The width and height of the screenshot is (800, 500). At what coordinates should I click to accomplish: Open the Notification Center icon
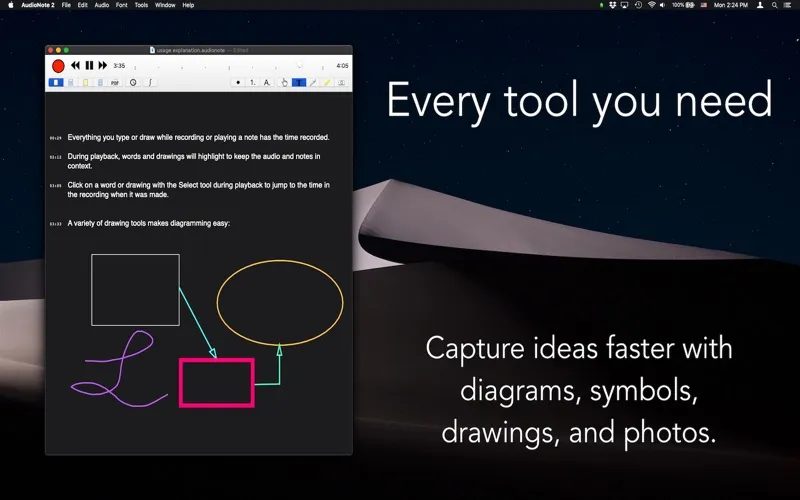coord(788,5)
